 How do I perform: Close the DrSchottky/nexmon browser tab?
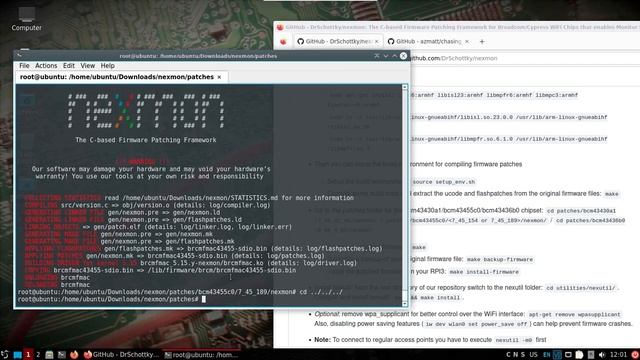coord(377,41)
